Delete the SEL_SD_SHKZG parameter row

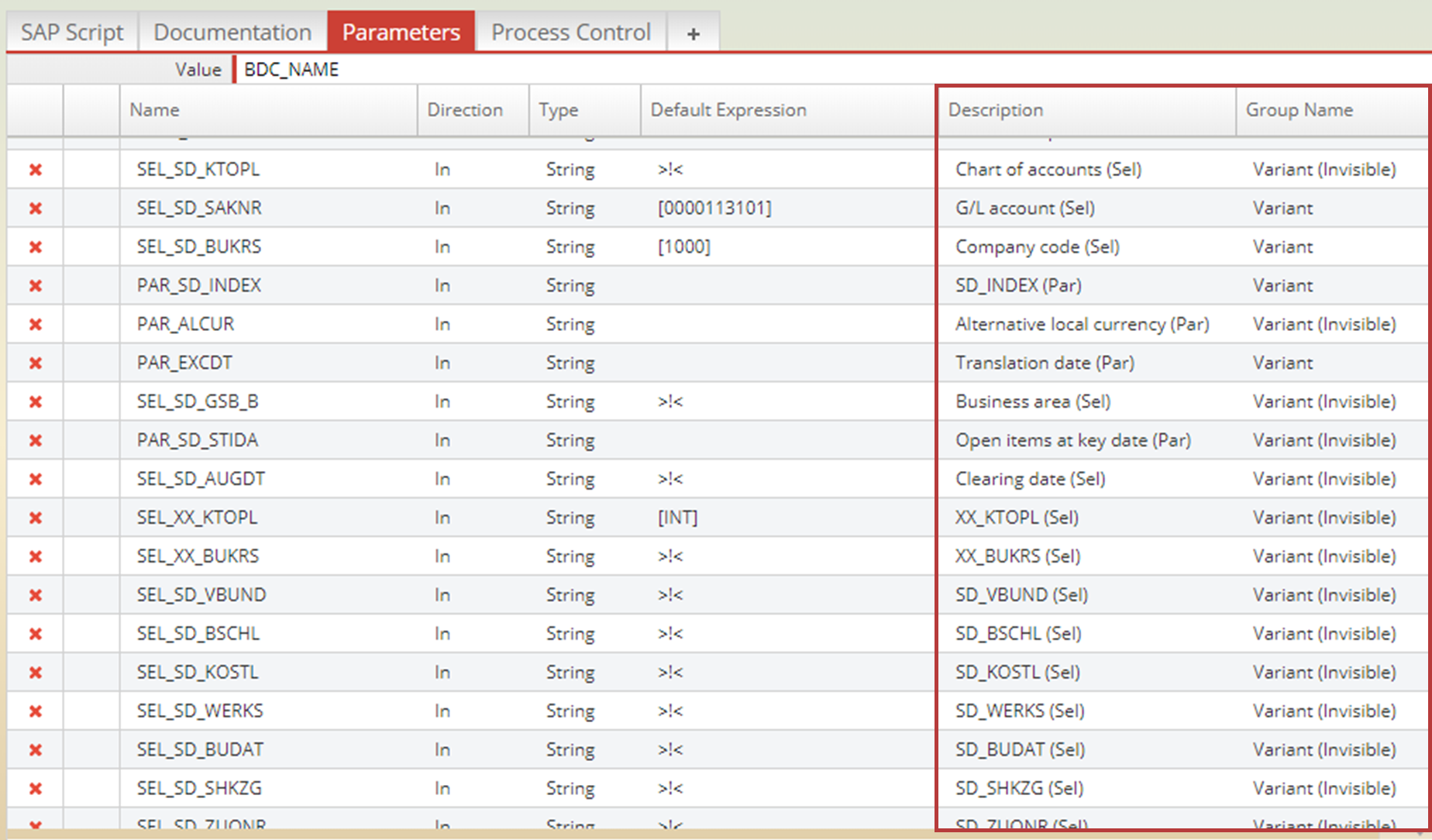(x=36, y=790)
